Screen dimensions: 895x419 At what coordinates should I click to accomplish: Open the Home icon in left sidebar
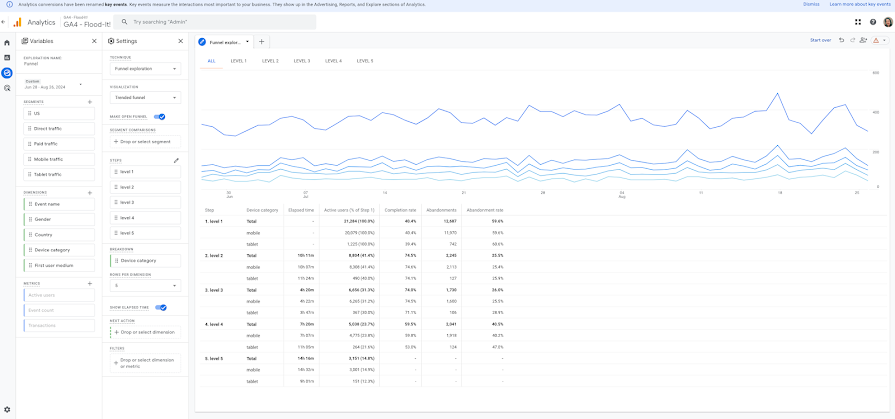pyautogui.click(x=7, y=42)
